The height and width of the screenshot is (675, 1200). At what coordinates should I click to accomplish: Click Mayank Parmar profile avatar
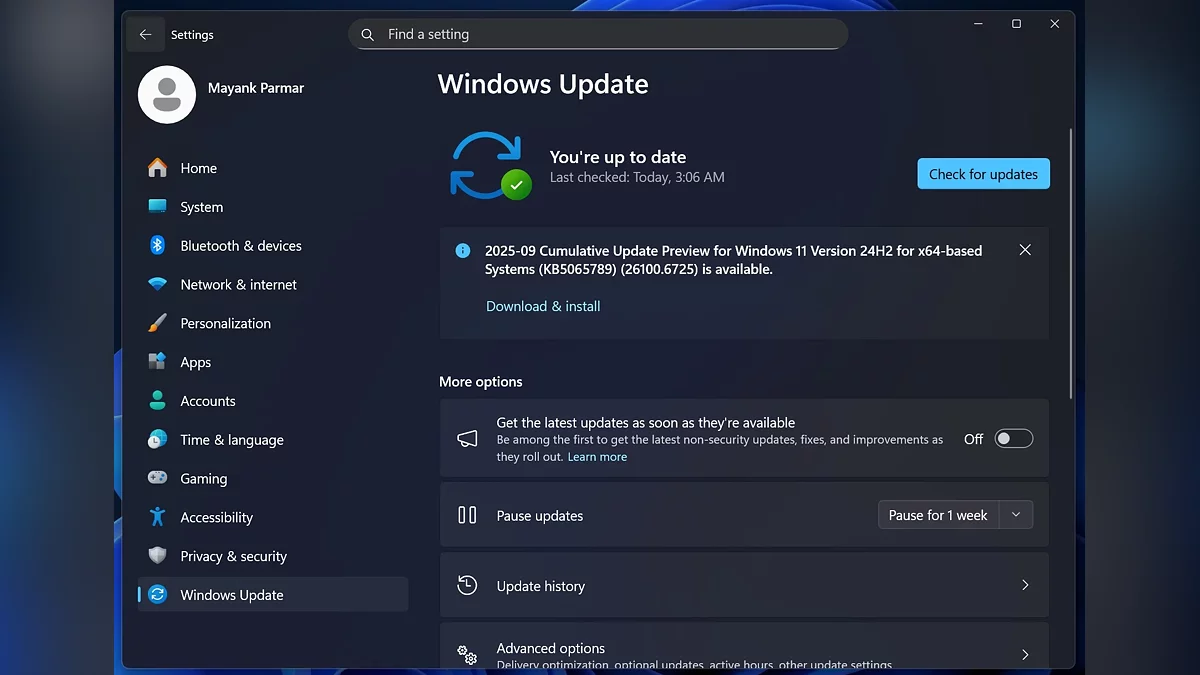pyautogui.click(x=167, y=95)
